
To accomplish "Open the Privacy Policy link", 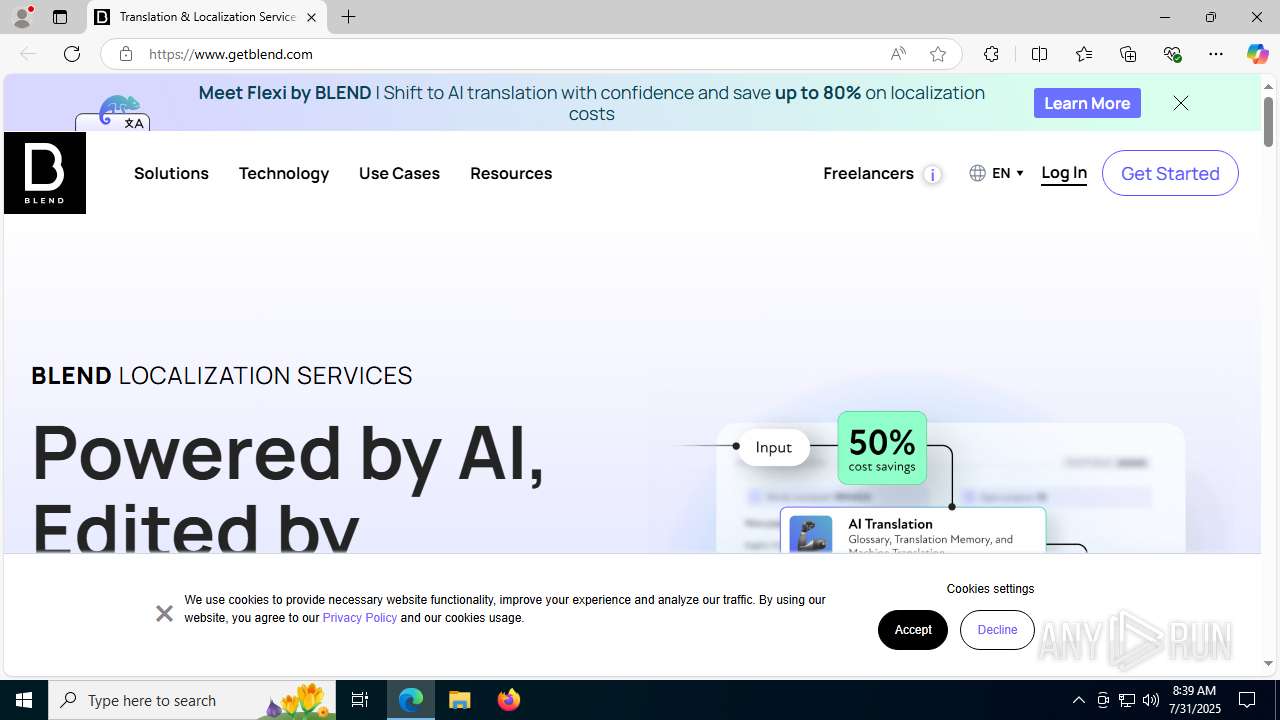I will (x=360, y=618).
